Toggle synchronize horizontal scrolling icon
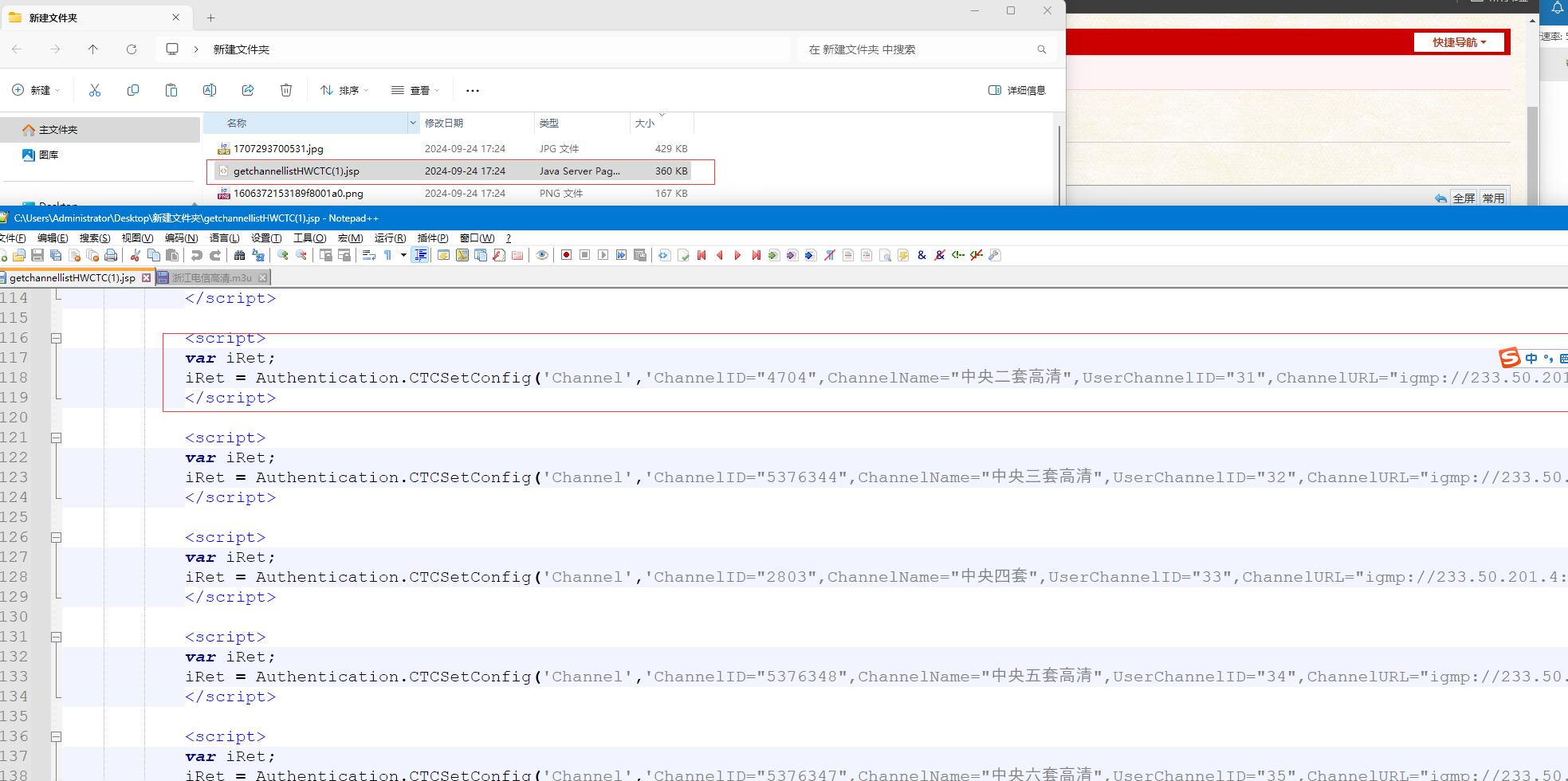Screen dimensions: 1568x781 pos(344,255)
